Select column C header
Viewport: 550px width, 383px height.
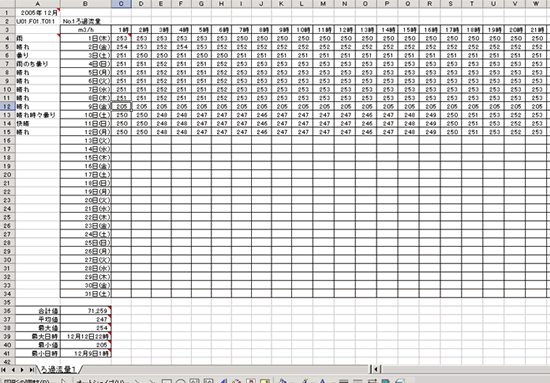pyautogui.click(x=121, y=4)
